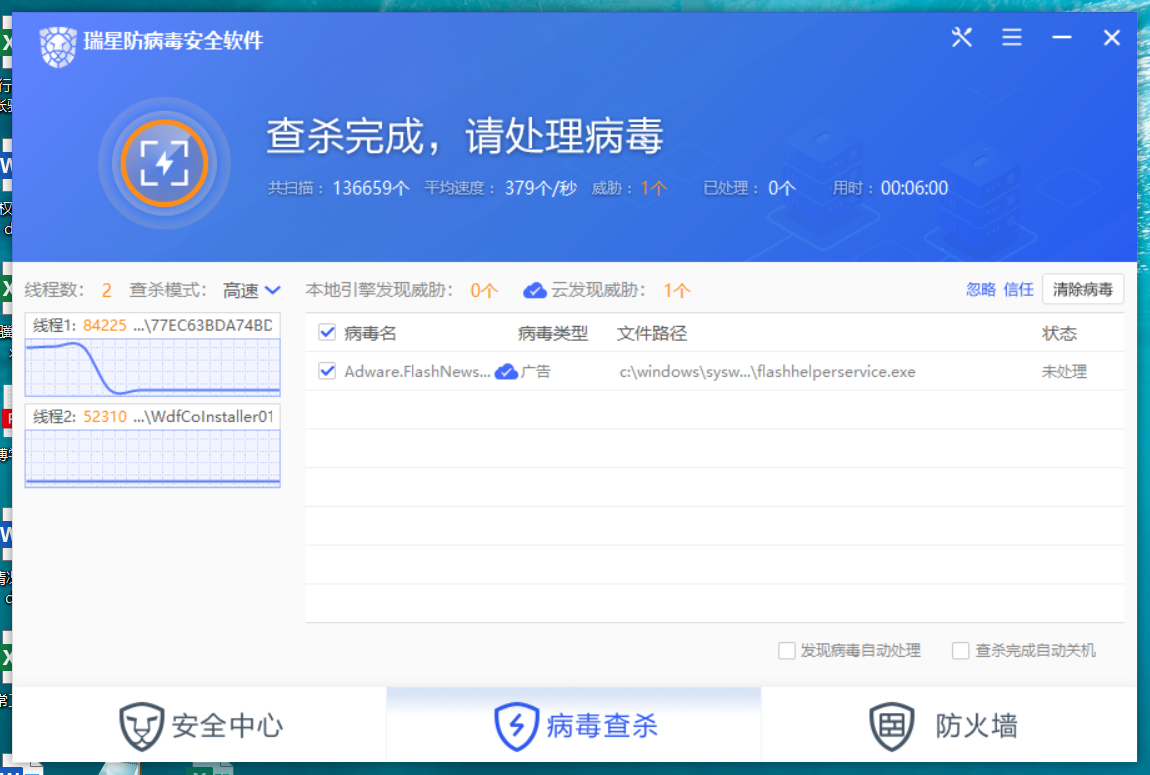Click the 已处理 0个 statistic
This screenshot has width=1150, height=775.
tap(750, 188)
